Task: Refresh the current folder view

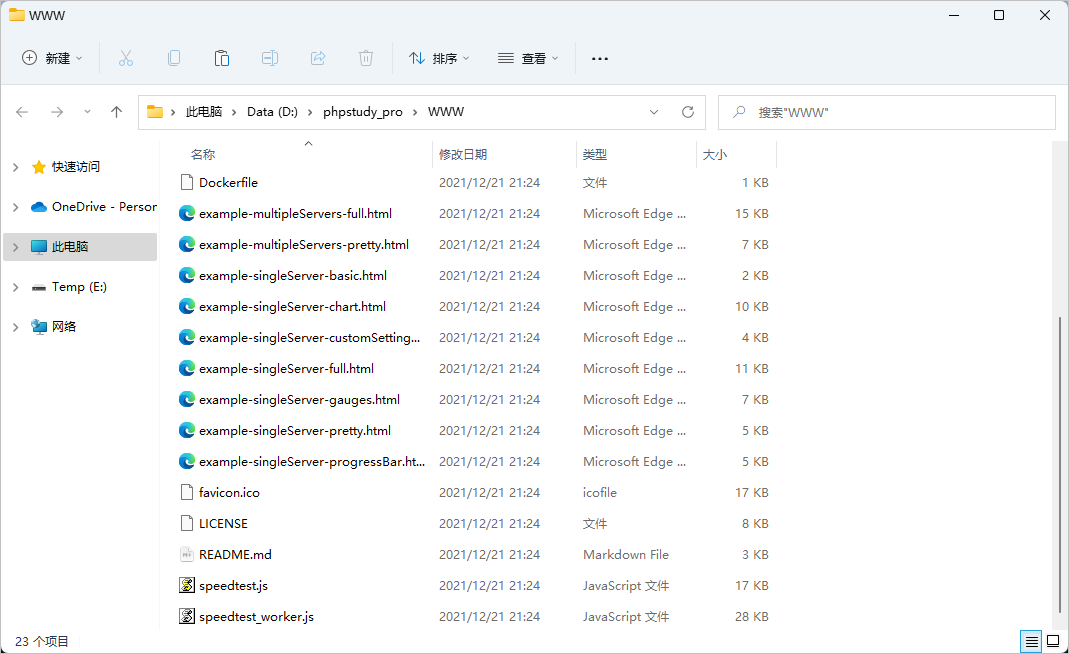Action: click(687, 112)
